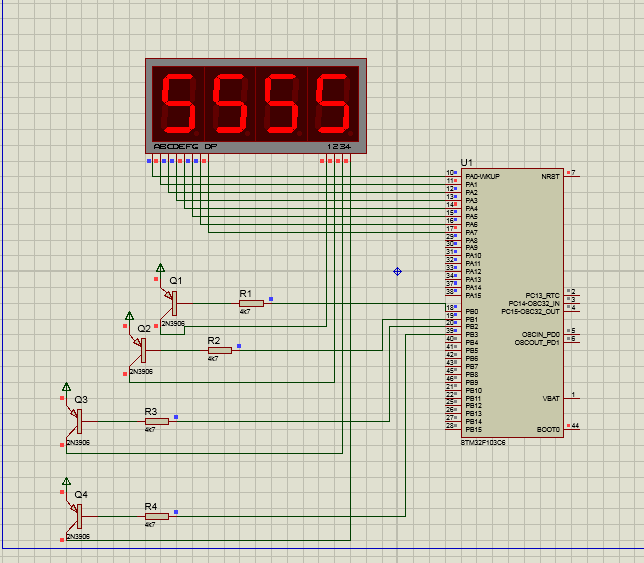Click the 2N3906 label under Q4
The width and height of the screenshot is (644, 563).
pyautogui.click(x=78, y=536)
